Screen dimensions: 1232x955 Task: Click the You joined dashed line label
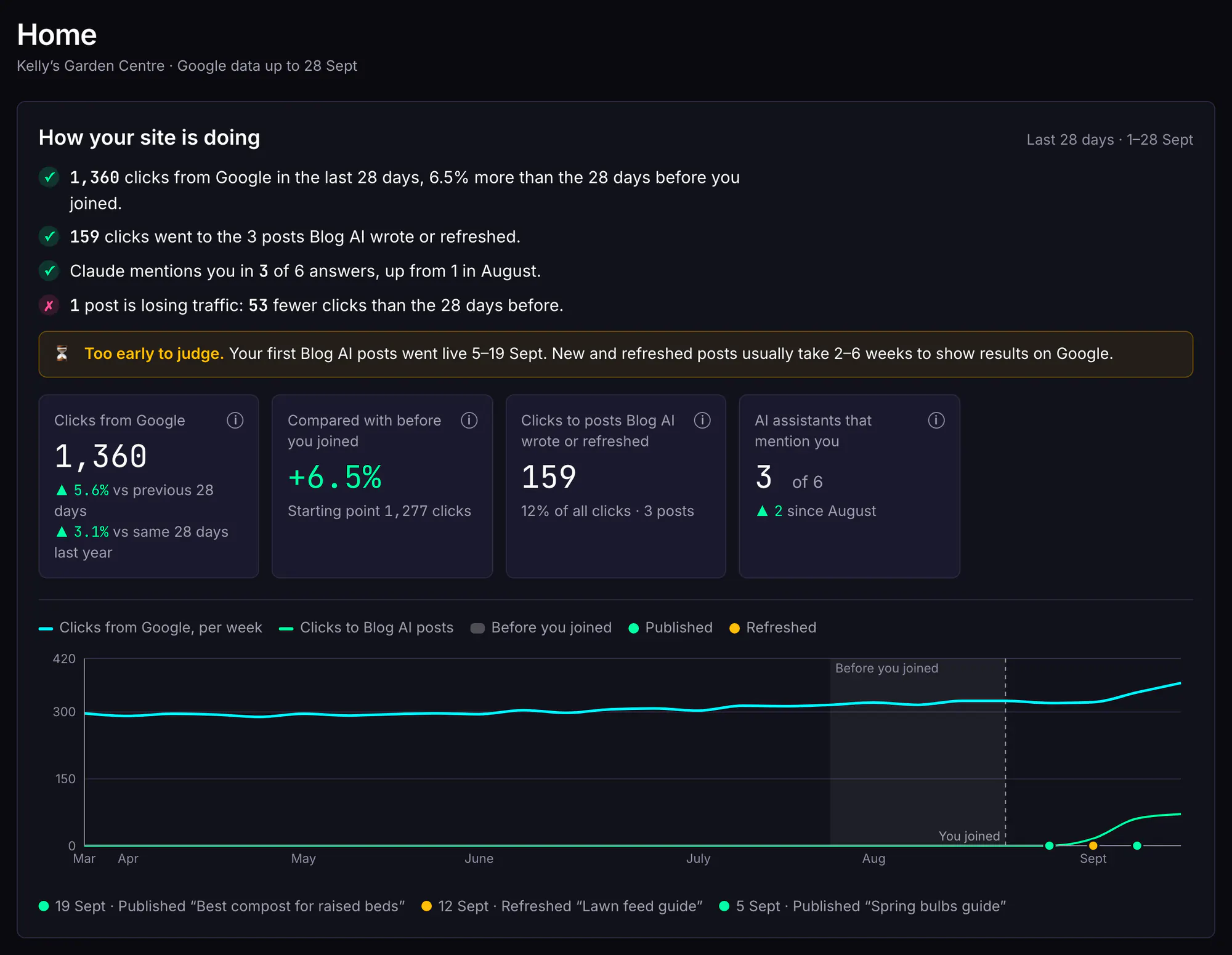(x=969, y=836)
